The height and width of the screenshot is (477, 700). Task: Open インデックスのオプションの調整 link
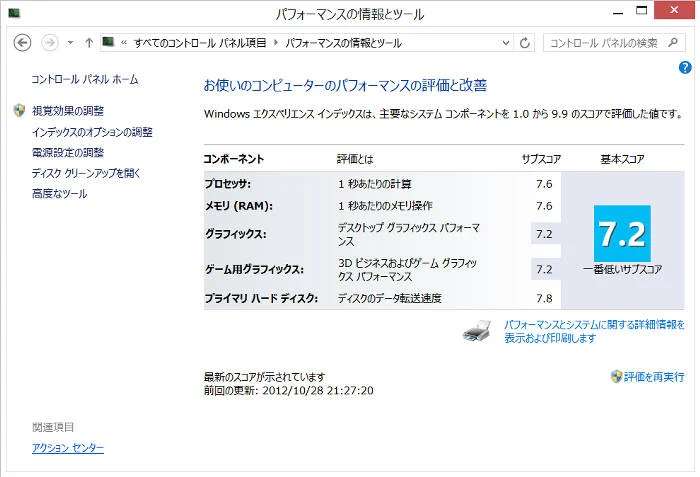click(x=92, y=132)
